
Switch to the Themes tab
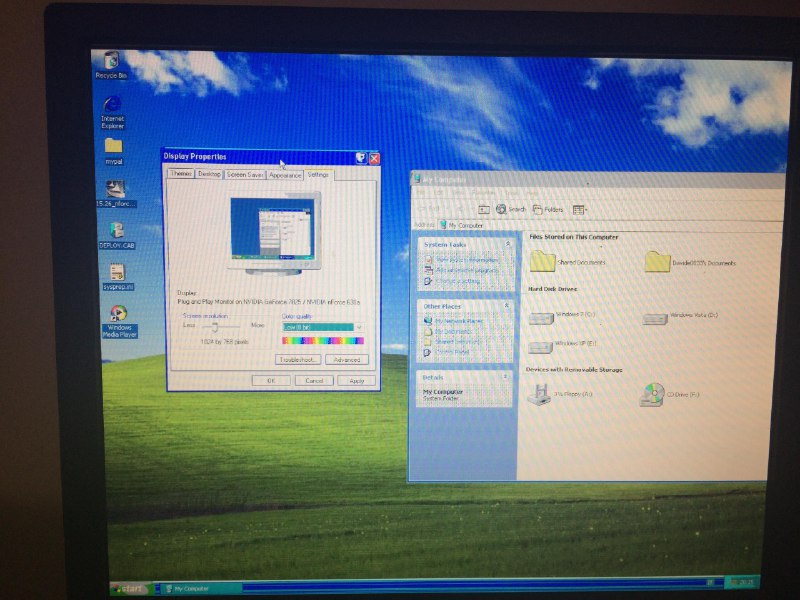coord(181,174)
